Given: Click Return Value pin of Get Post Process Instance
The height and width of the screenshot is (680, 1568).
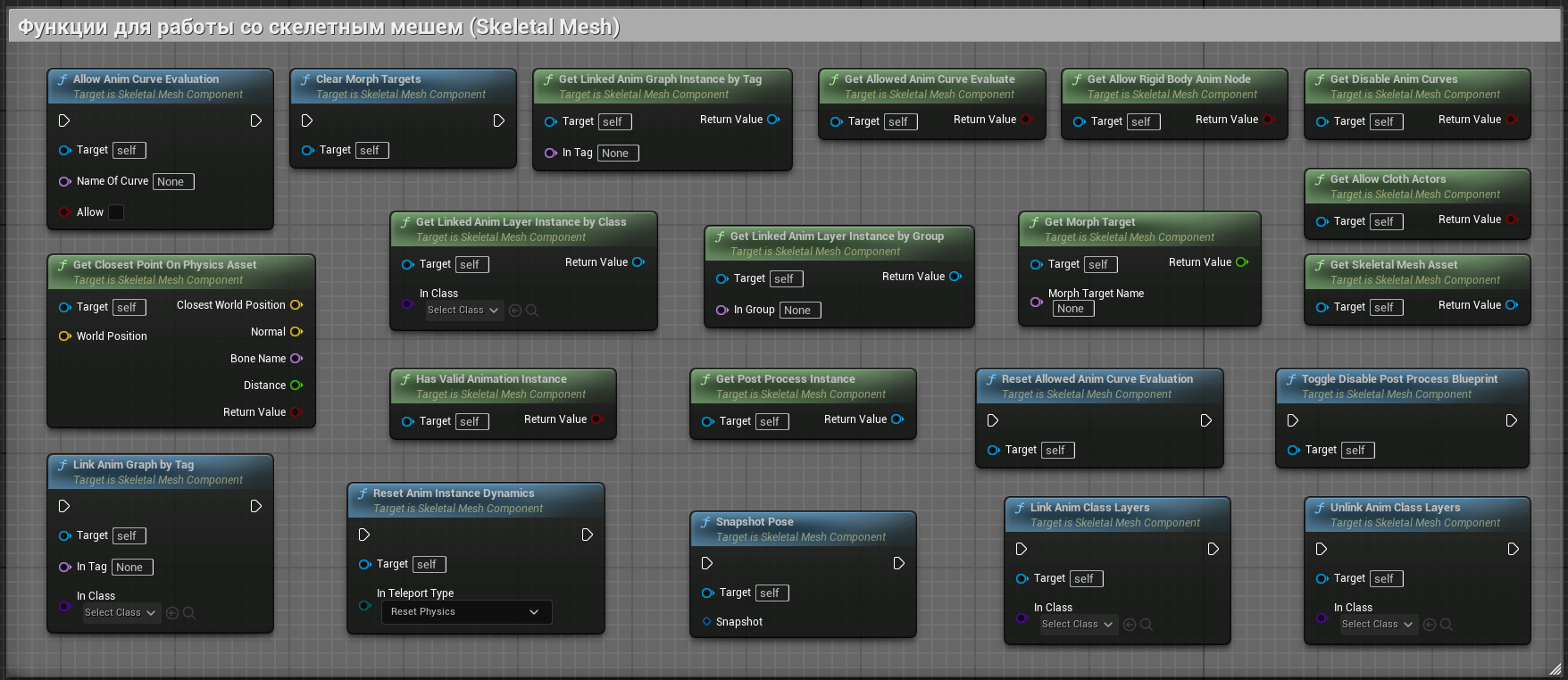Looking at the screenshot, I should click(897, 419).
